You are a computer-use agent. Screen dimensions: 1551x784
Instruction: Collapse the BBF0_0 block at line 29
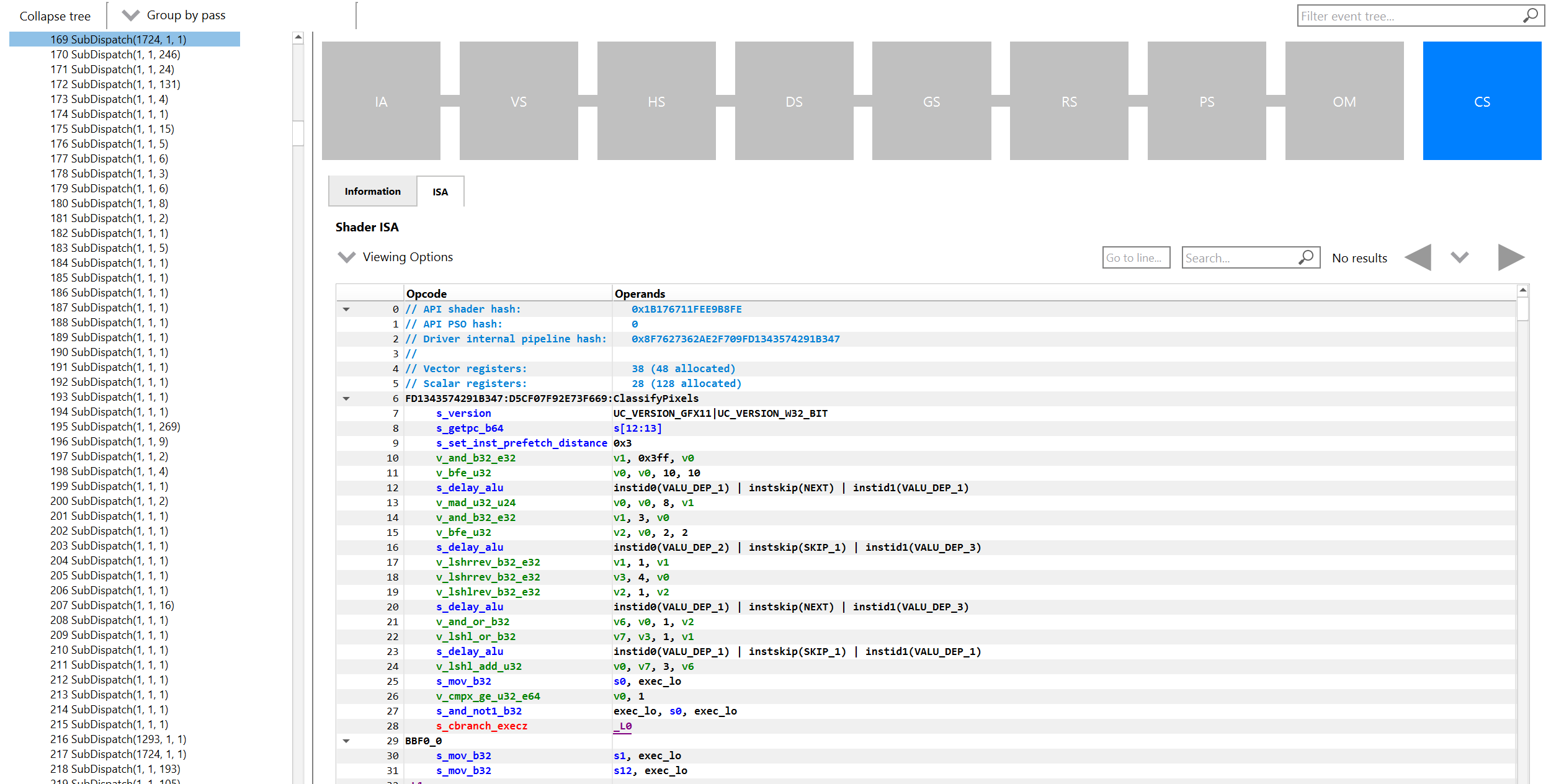pos(346,741)
